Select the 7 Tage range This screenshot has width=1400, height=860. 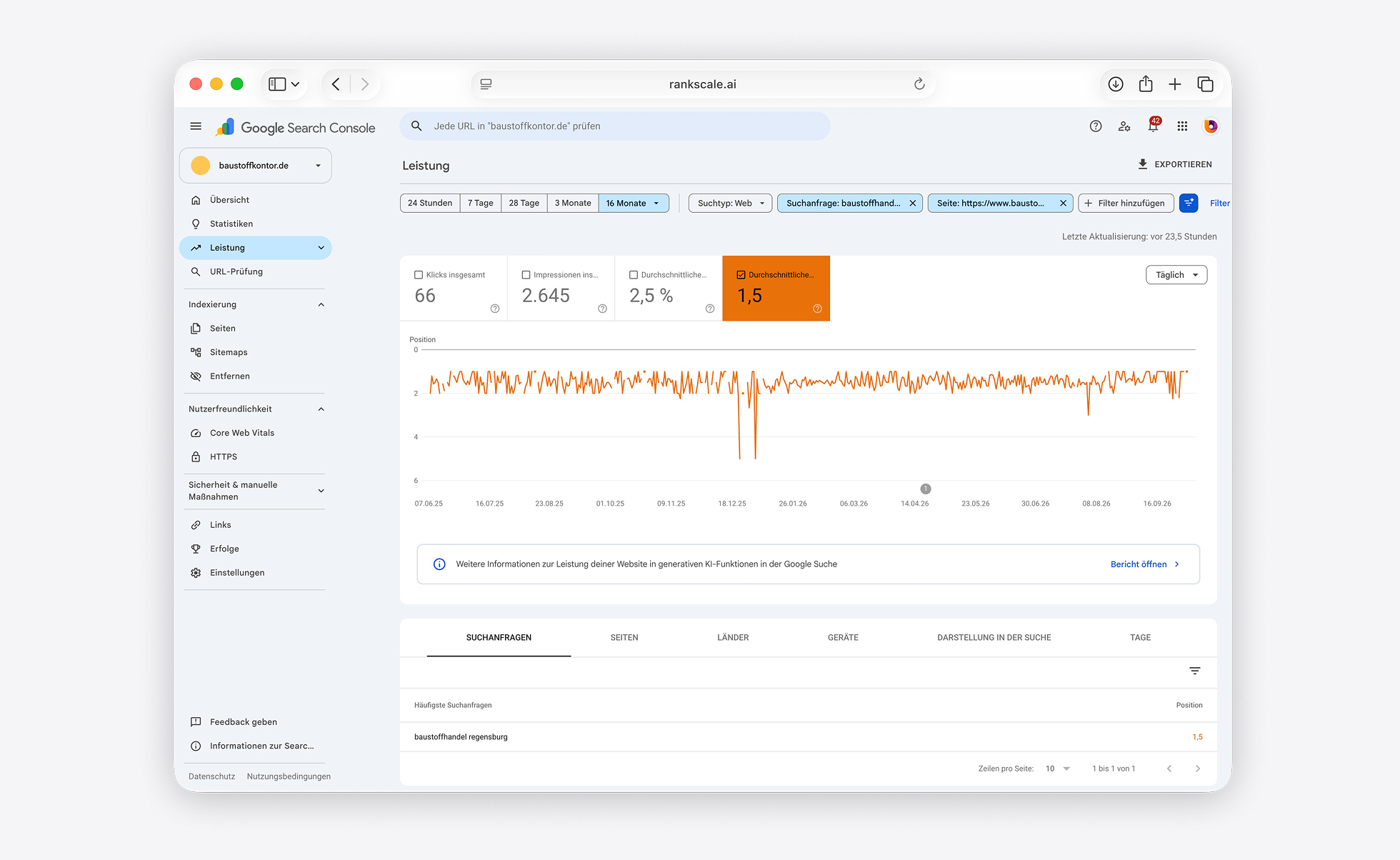(481, 204)
